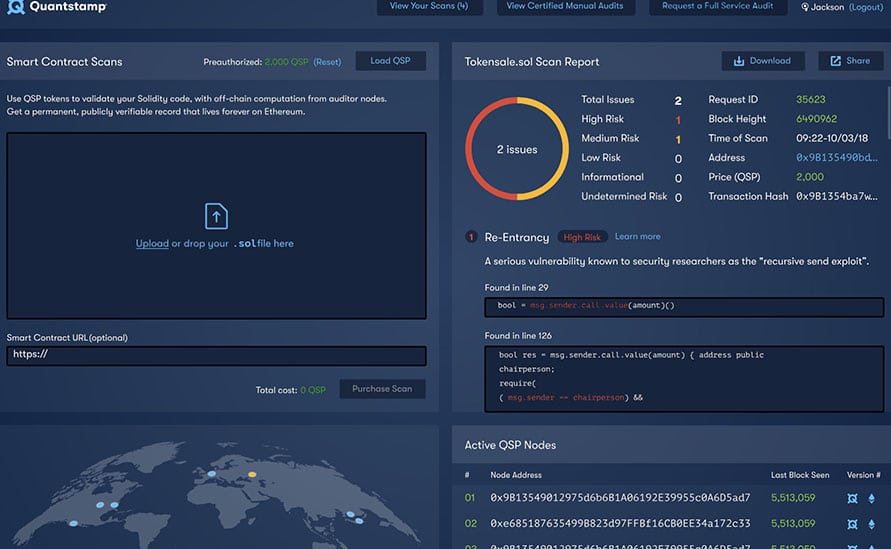Click the red issue number 1 icon
The image size is (891, 549).
(471, 236)
